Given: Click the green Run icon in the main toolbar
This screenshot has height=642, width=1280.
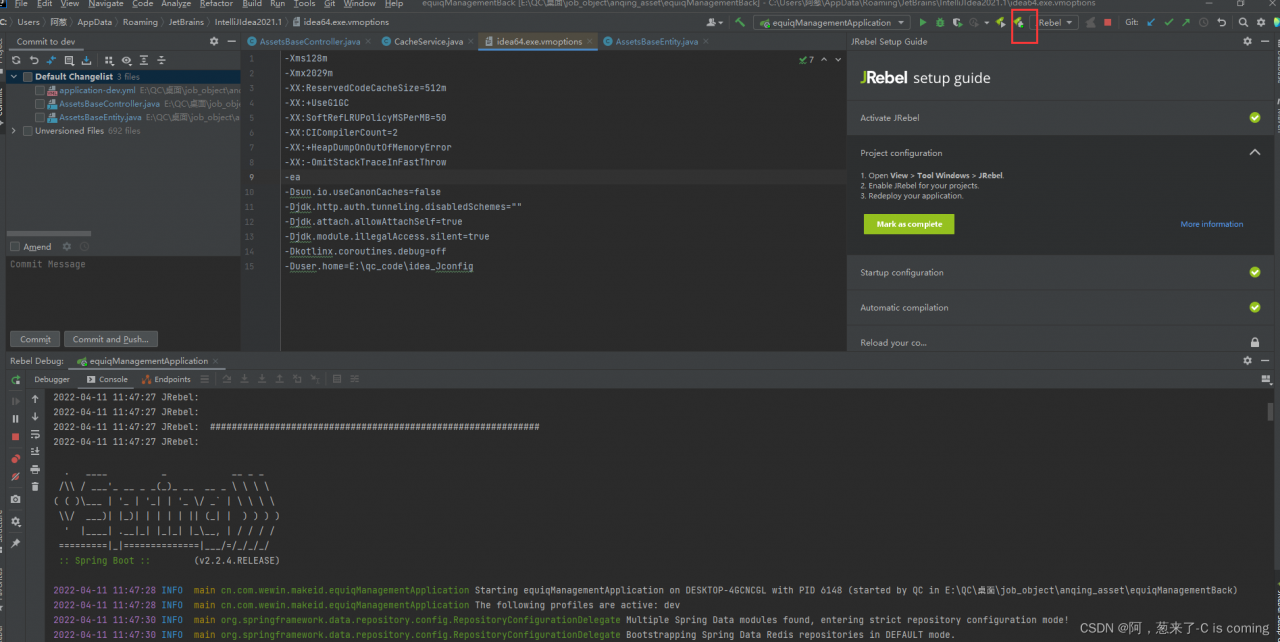Looking at the screenshot, I should pyautogui.click(x=923, y=22).
